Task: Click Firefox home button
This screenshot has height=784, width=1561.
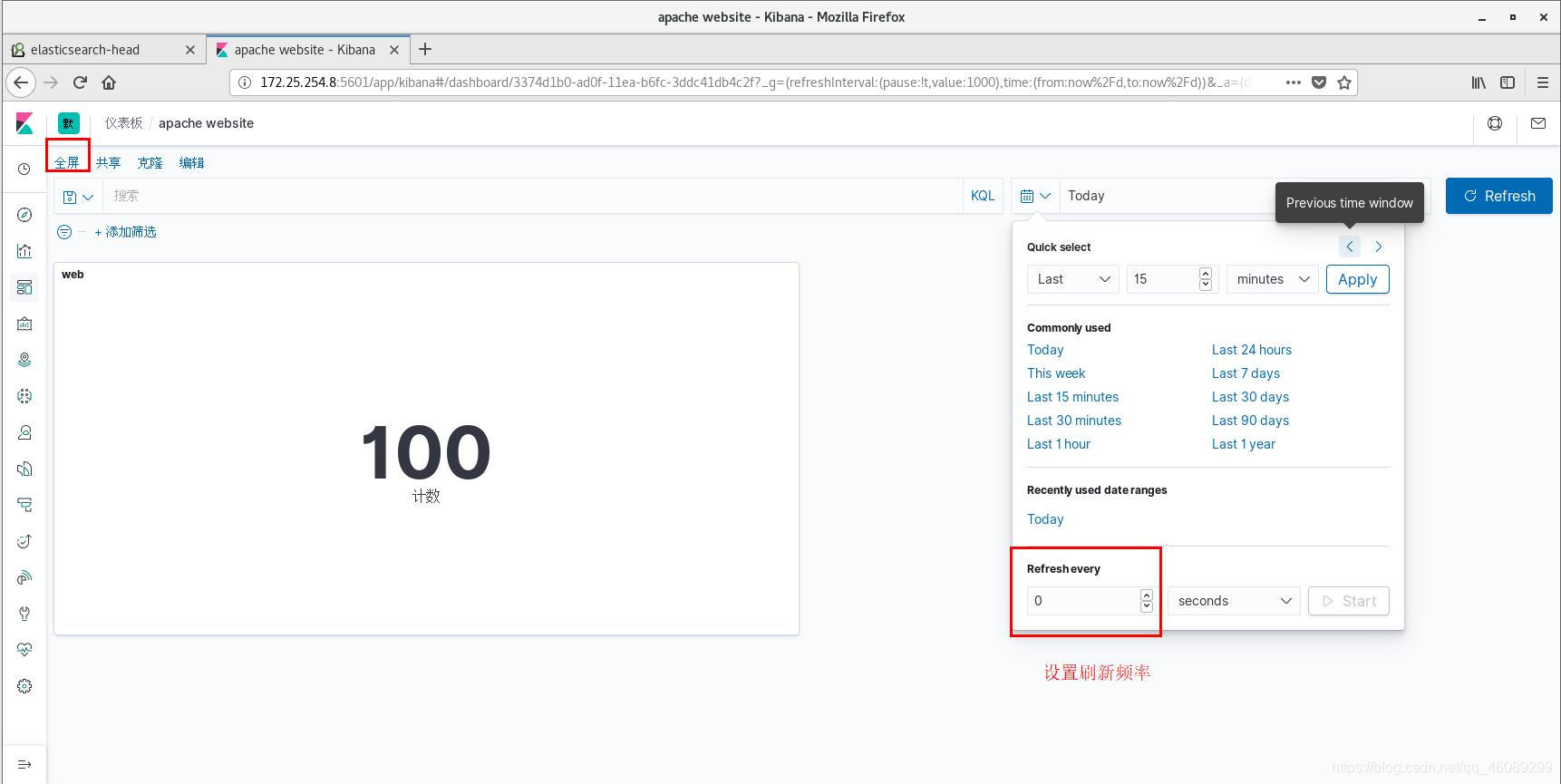Action: coord(109,82)
